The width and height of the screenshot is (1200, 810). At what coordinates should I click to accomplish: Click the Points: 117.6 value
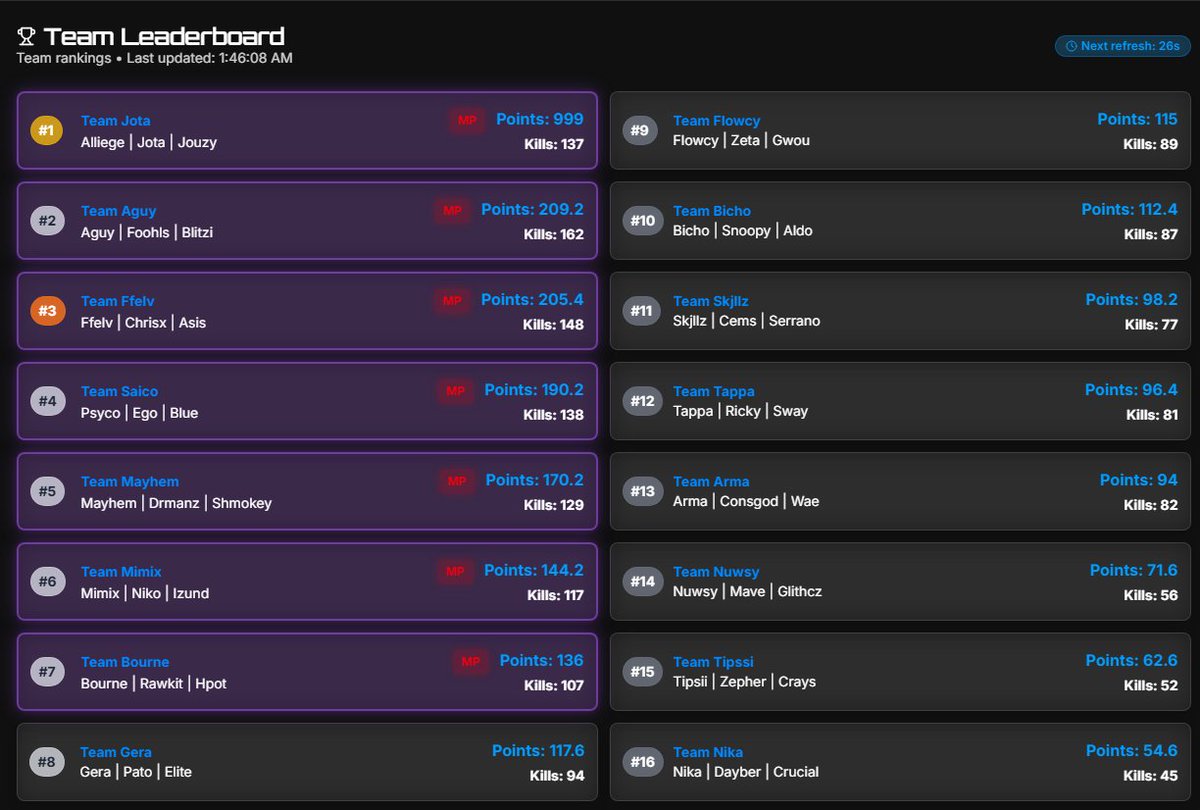[538, 750]
